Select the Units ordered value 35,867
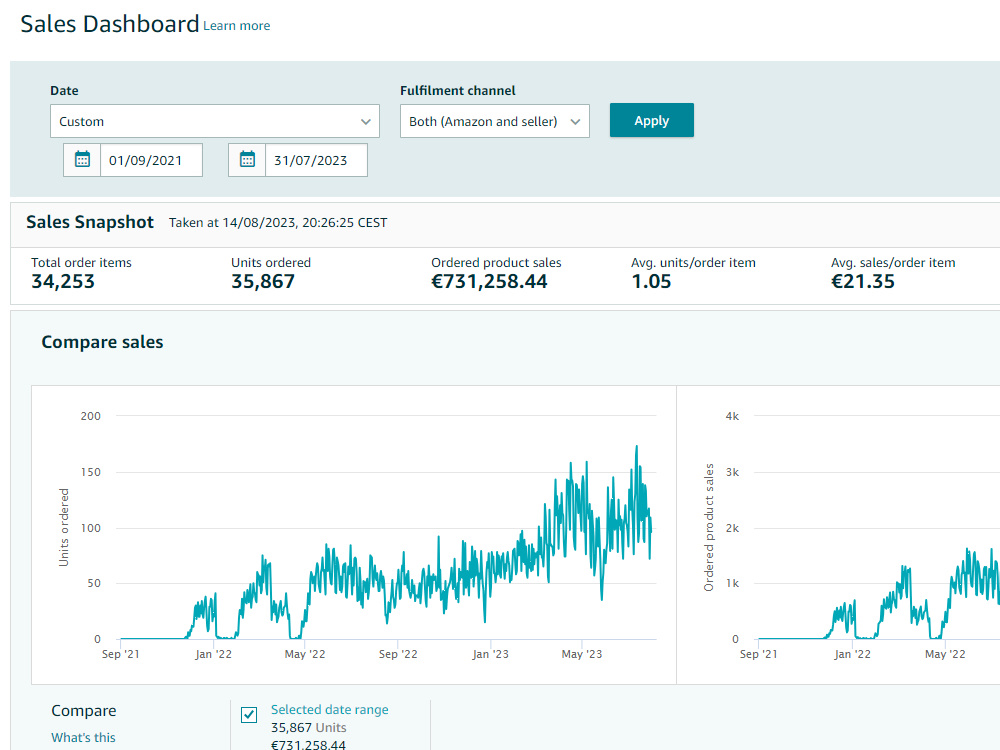This screenshot has height=750, width=1000. [263, 281]
